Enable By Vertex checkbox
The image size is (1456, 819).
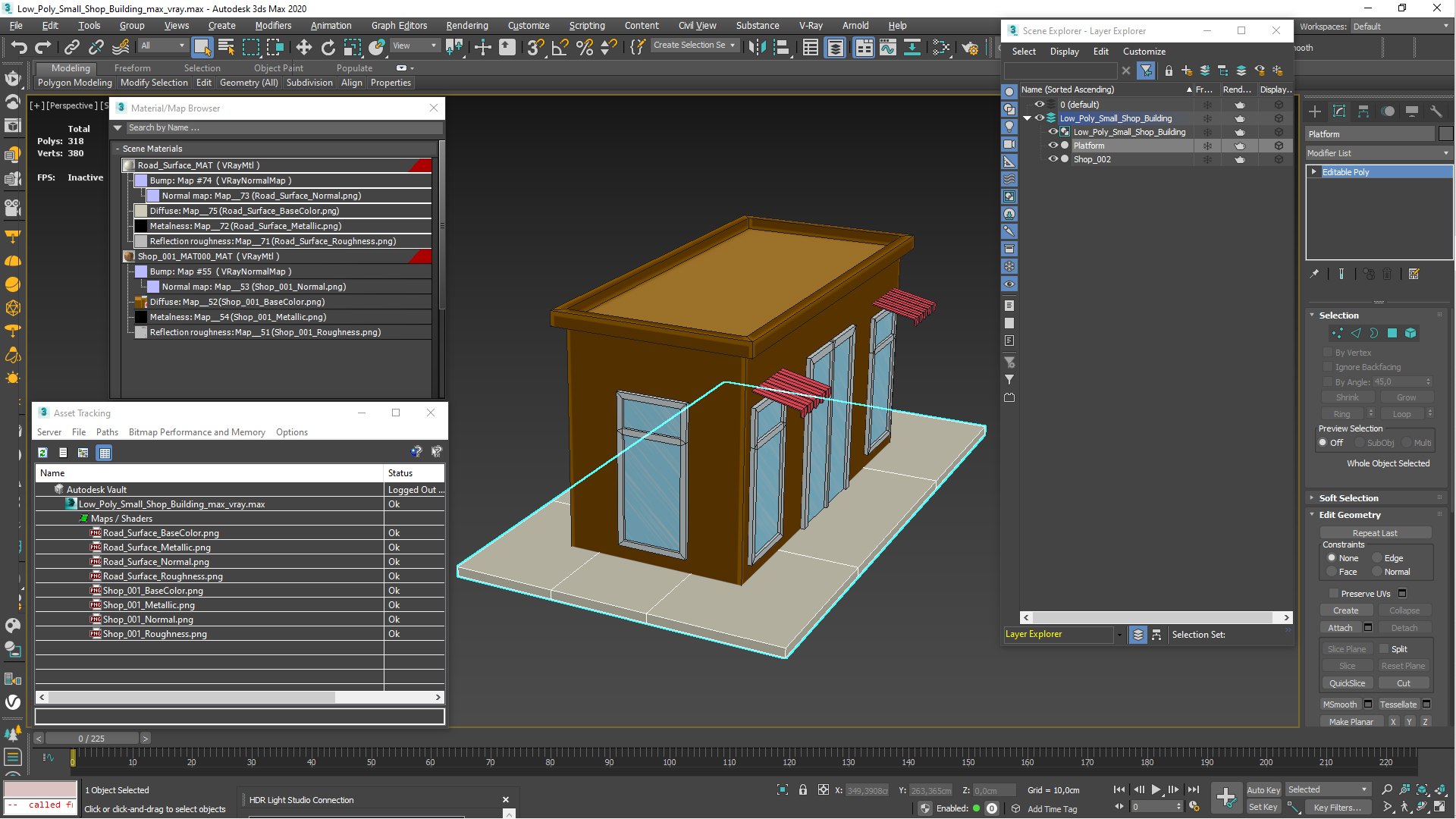tap(1328, 352)
